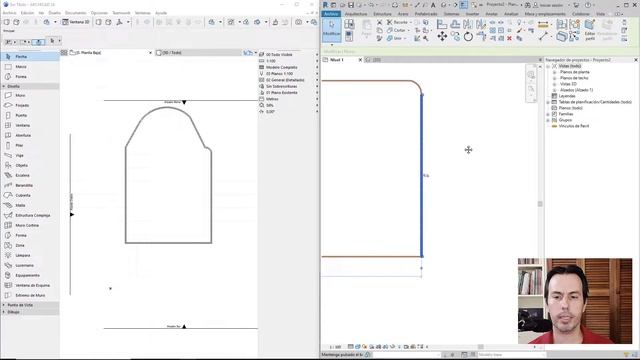Click the Rotate tool in Revit ribbon
Viewport: 640px width, 360px height.
point(468,37)
